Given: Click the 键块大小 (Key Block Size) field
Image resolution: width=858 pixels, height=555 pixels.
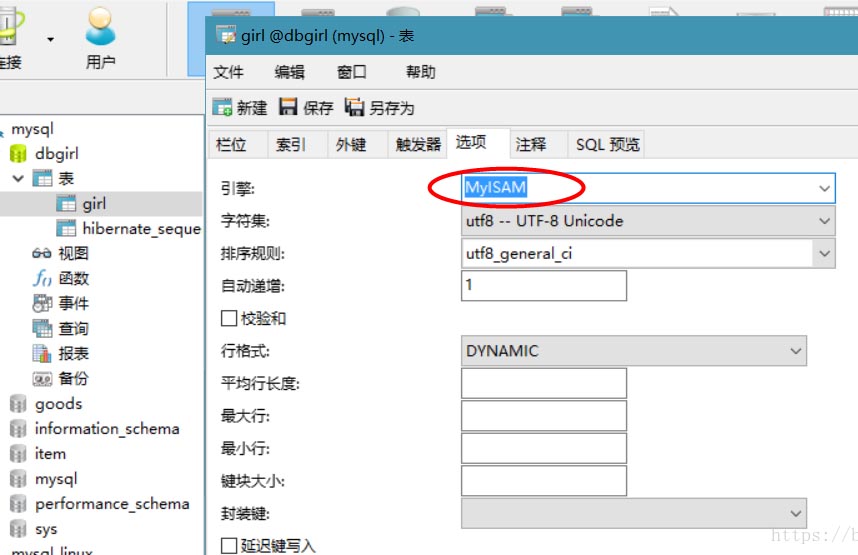Looking at the screenshot, I should point(544,481).
